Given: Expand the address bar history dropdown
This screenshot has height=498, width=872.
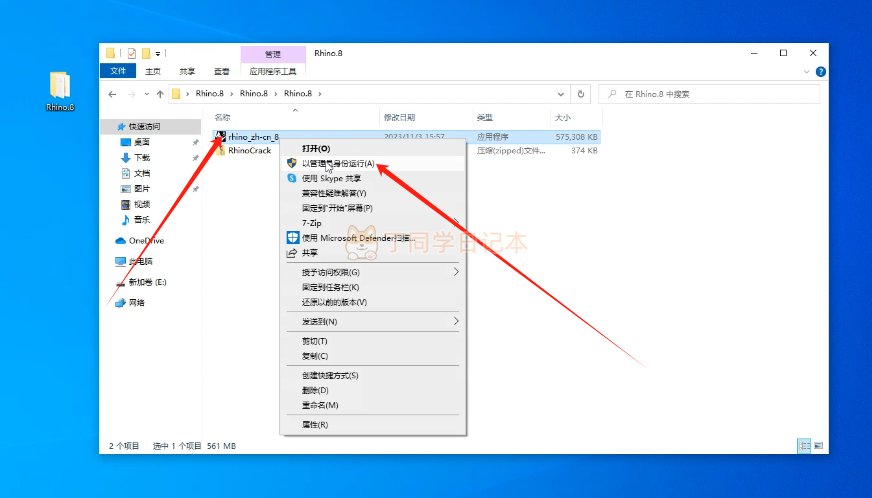Looking at the screenshot, I should pyautogui.click(x=561, y=94).
